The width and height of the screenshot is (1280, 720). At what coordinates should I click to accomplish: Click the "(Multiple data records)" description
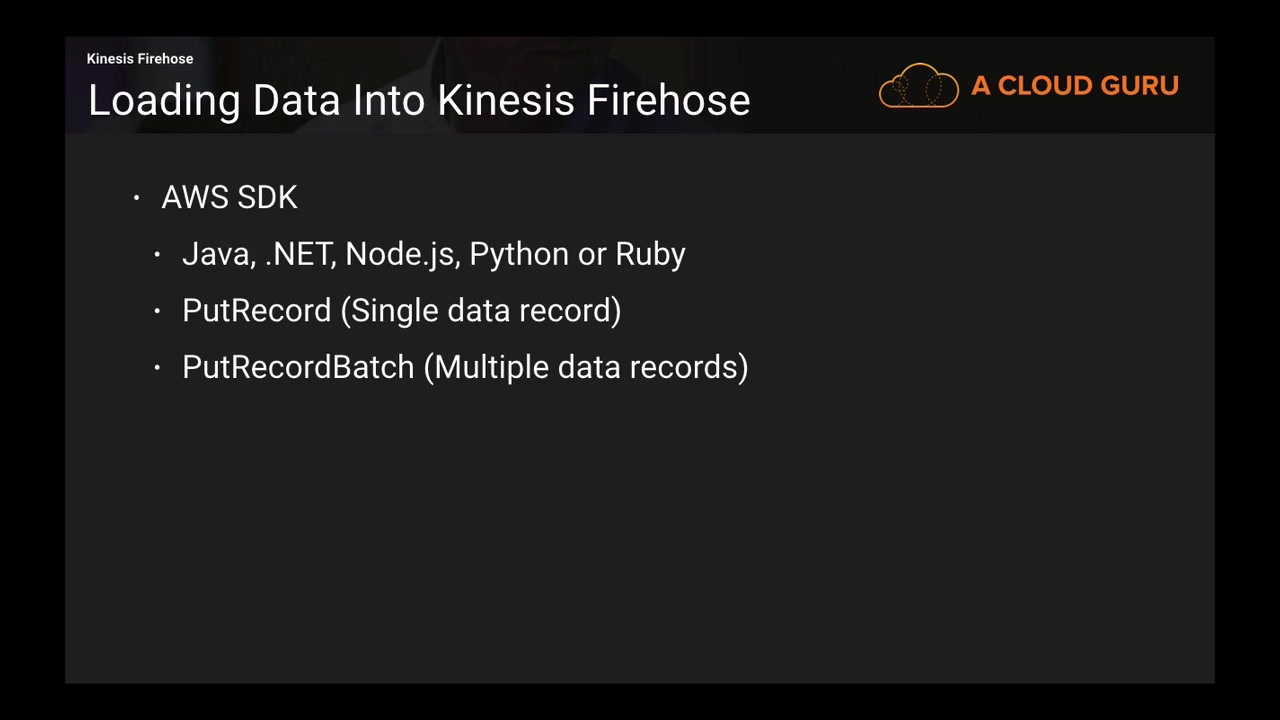(586, 367)
